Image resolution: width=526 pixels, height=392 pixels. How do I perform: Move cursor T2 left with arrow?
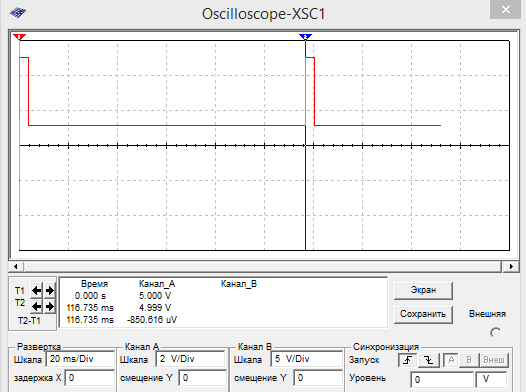[x=37, y=306]
